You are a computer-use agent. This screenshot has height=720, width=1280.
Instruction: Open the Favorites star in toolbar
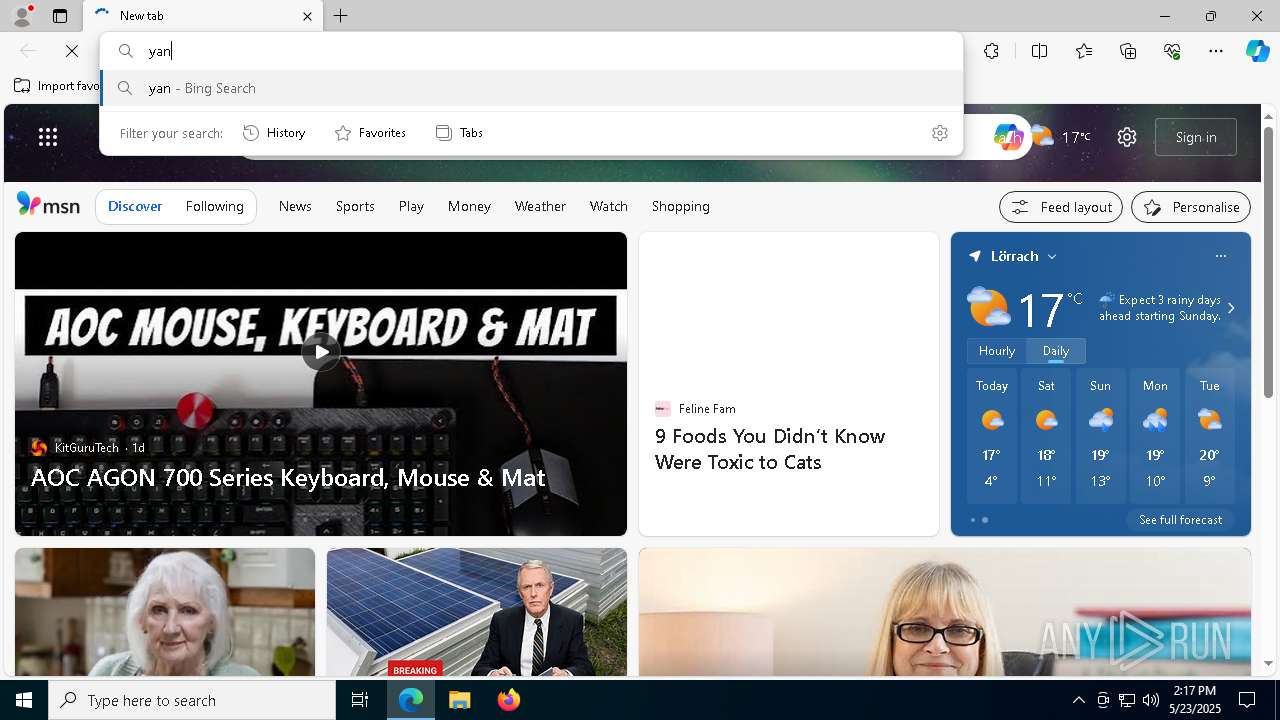point(1084,51)
